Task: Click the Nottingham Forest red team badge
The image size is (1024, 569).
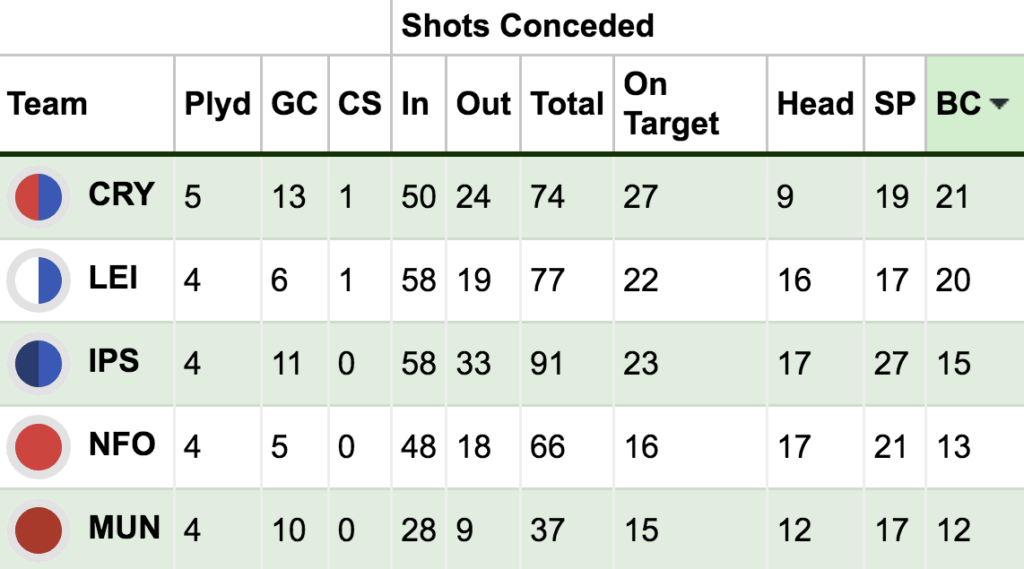Action: point(39,447)
